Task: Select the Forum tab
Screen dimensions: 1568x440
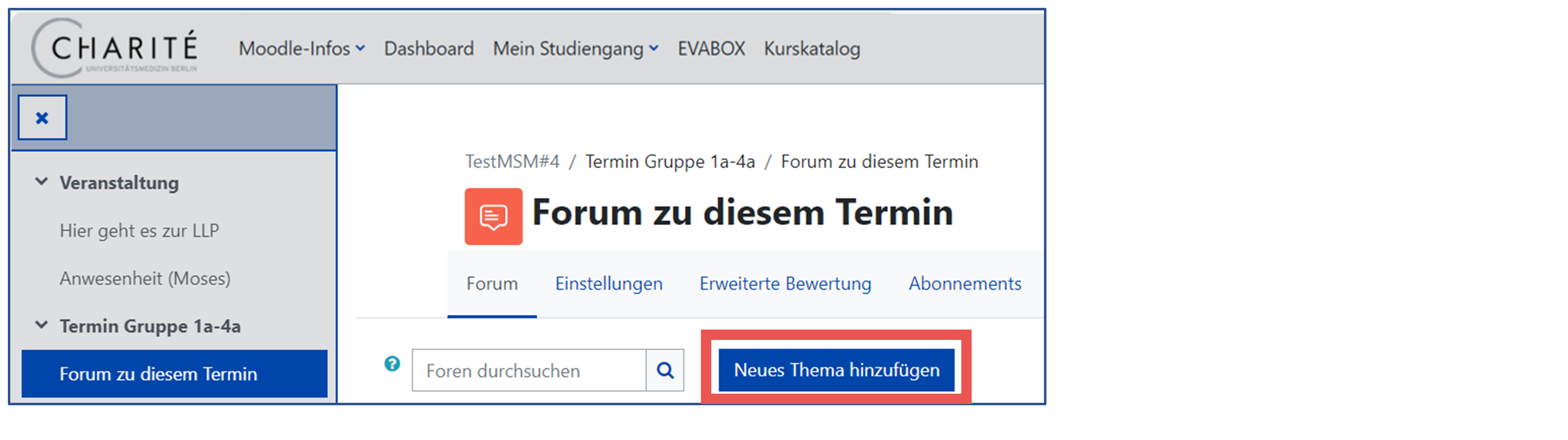Action: click(x=492, y=283)
